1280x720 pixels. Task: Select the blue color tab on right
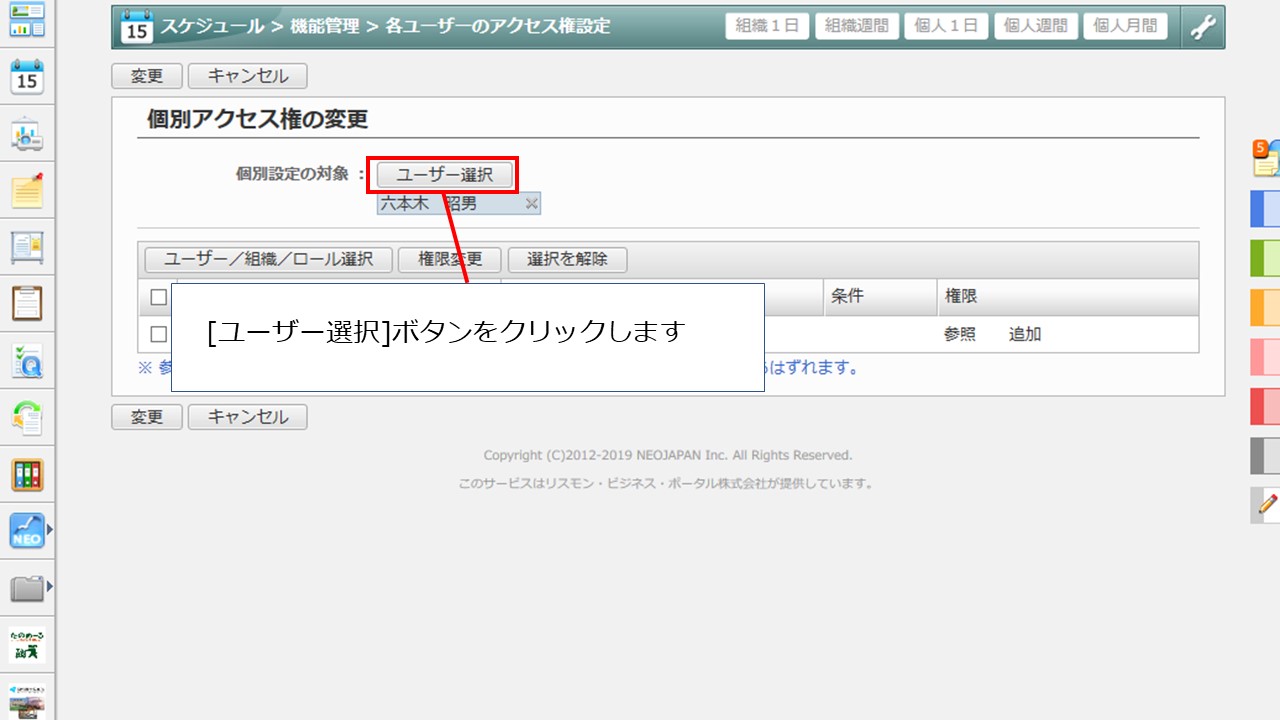1265,209
